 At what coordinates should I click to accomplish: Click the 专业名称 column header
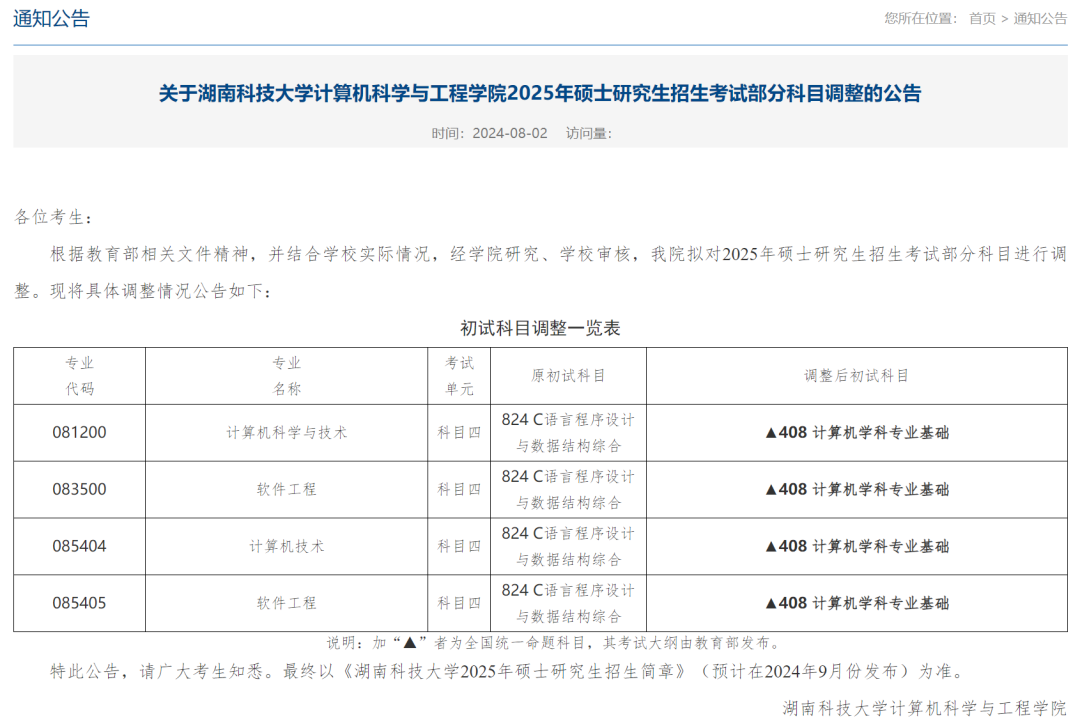287,375
